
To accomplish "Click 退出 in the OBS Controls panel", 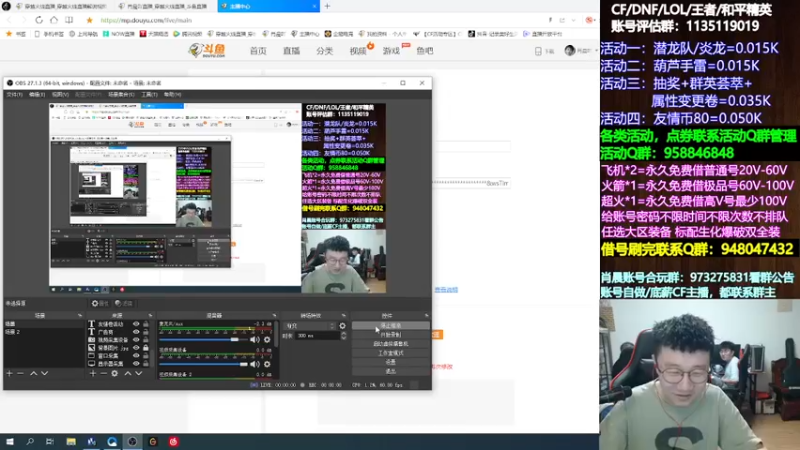I will 390,371.
